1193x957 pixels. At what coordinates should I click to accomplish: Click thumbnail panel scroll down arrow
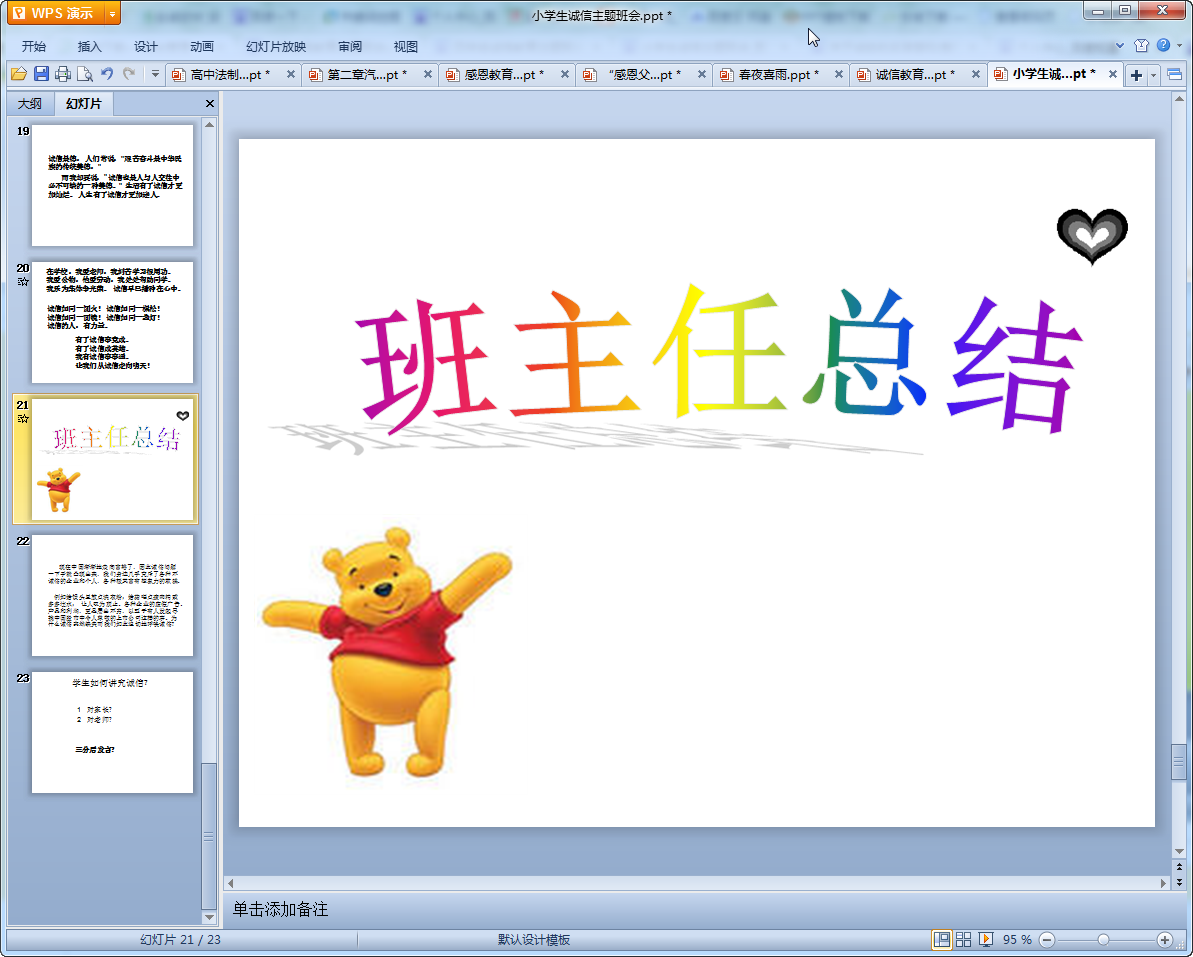click(x=209, y=917)
